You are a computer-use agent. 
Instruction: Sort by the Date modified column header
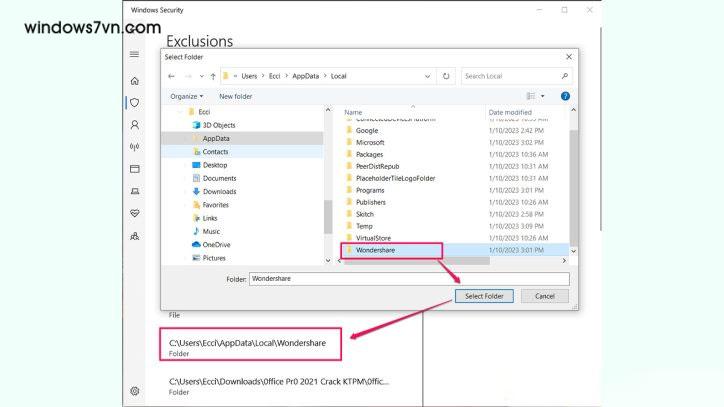[x=510, y=112]
